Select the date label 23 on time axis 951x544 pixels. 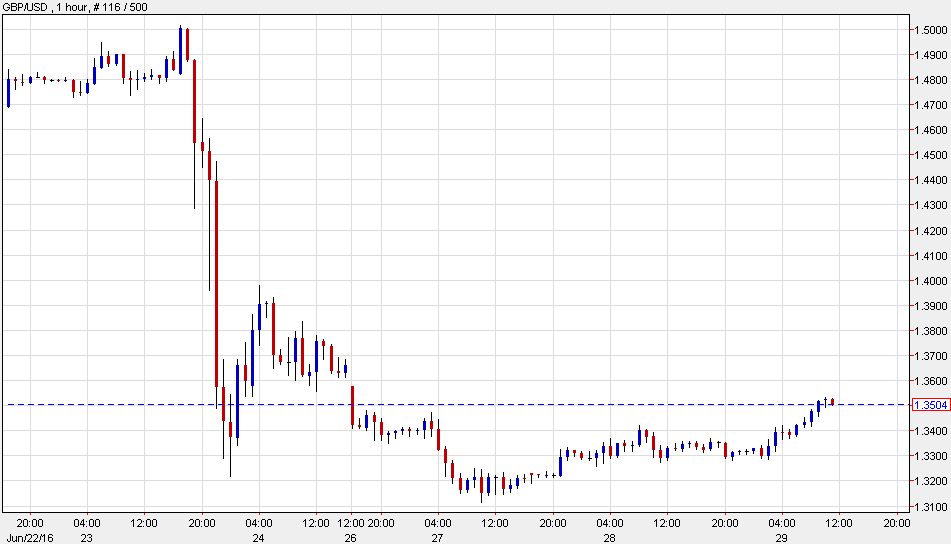click(x=86, y=538)
